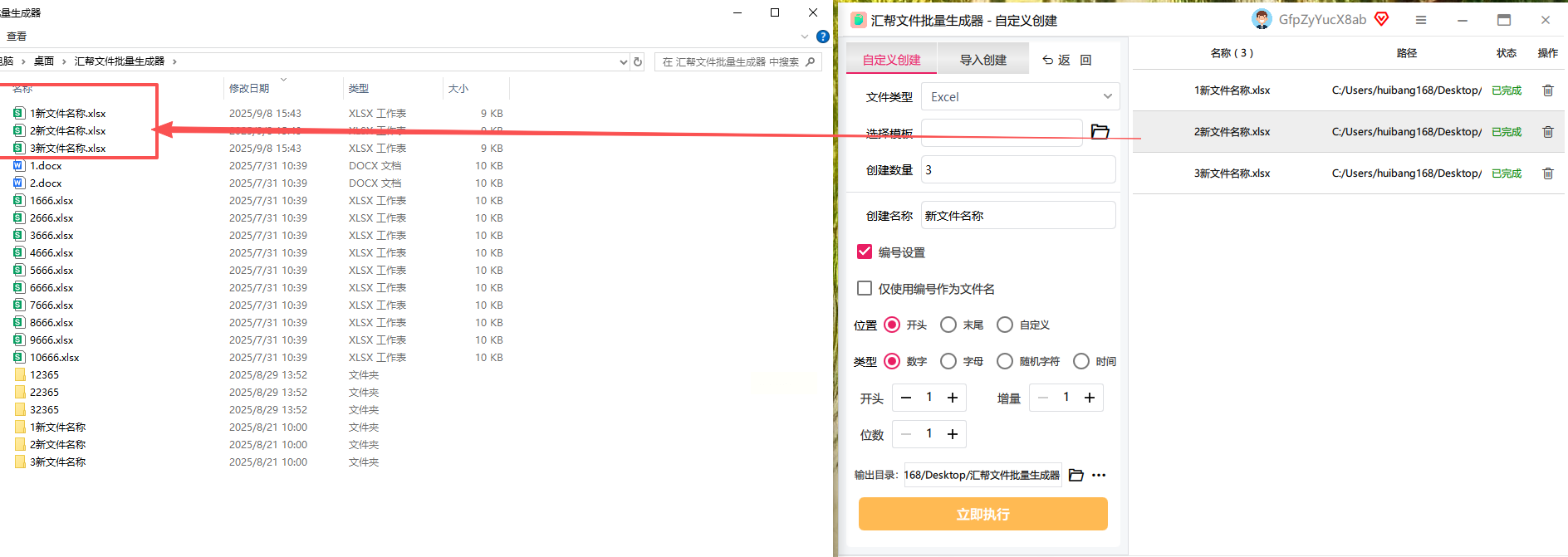Screen dimensions: 1568x557
Task: Click the 选择模板 path field
Action: (x=1002, y=133)
